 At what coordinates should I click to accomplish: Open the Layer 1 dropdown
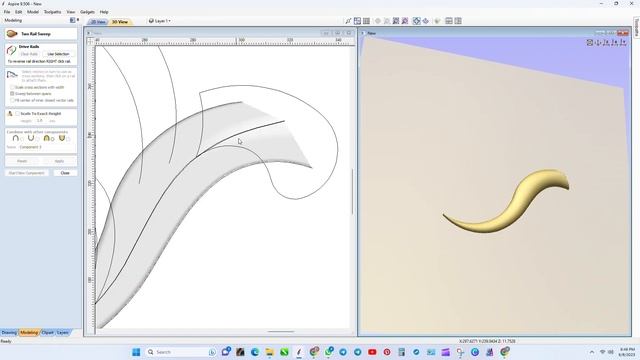click(x=160, y=21)
